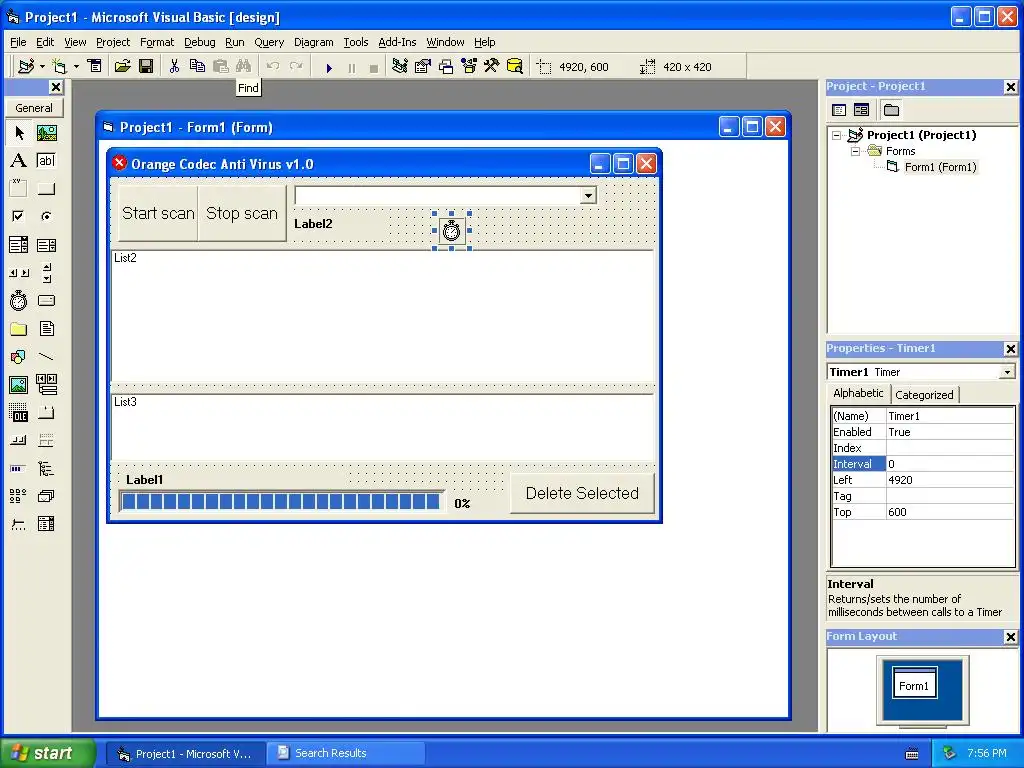Open the Debug menu

click(199, 42)
